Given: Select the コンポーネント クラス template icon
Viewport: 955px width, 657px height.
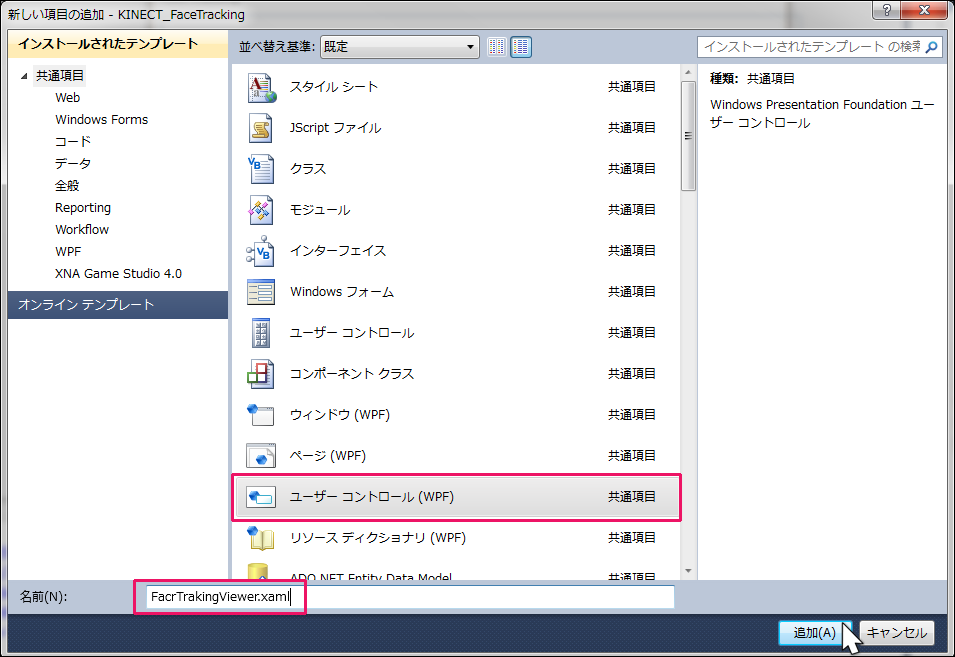Looking at the screenshot, I should click(261, 374).
